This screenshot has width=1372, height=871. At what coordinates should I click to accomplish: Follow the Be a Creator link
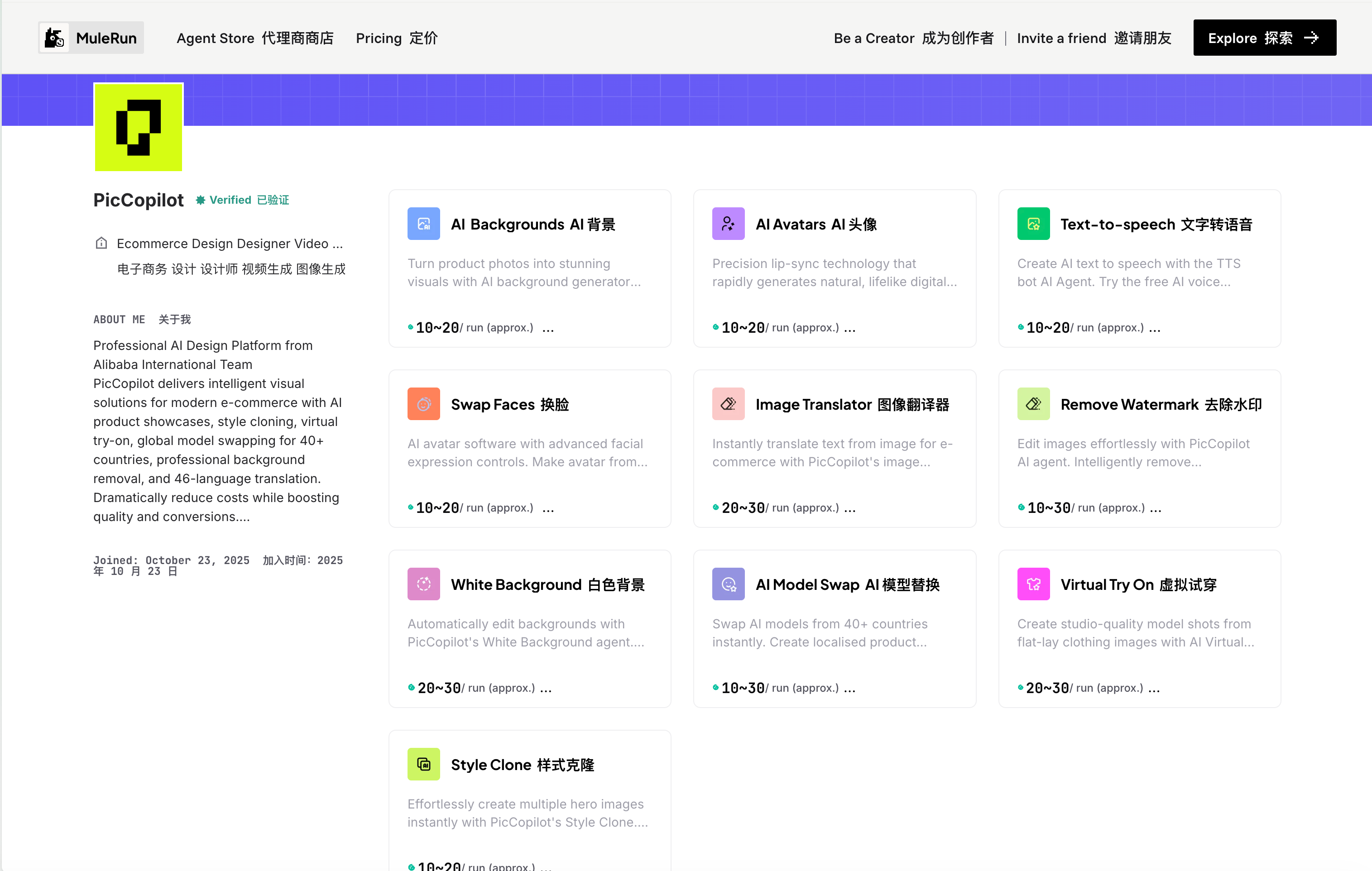[913, 38]
